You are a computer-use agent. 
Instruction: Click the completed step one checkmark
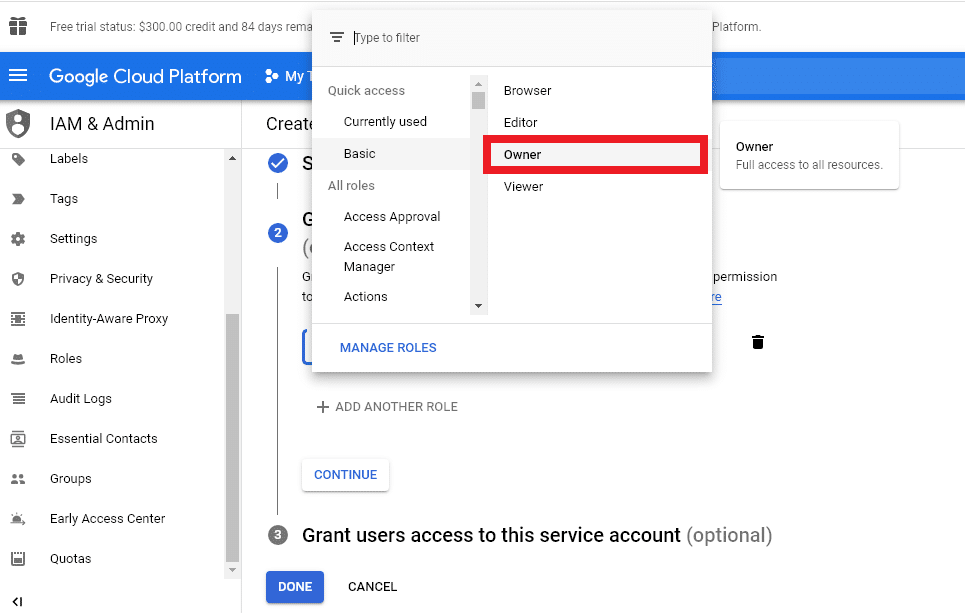click(278, 163)
